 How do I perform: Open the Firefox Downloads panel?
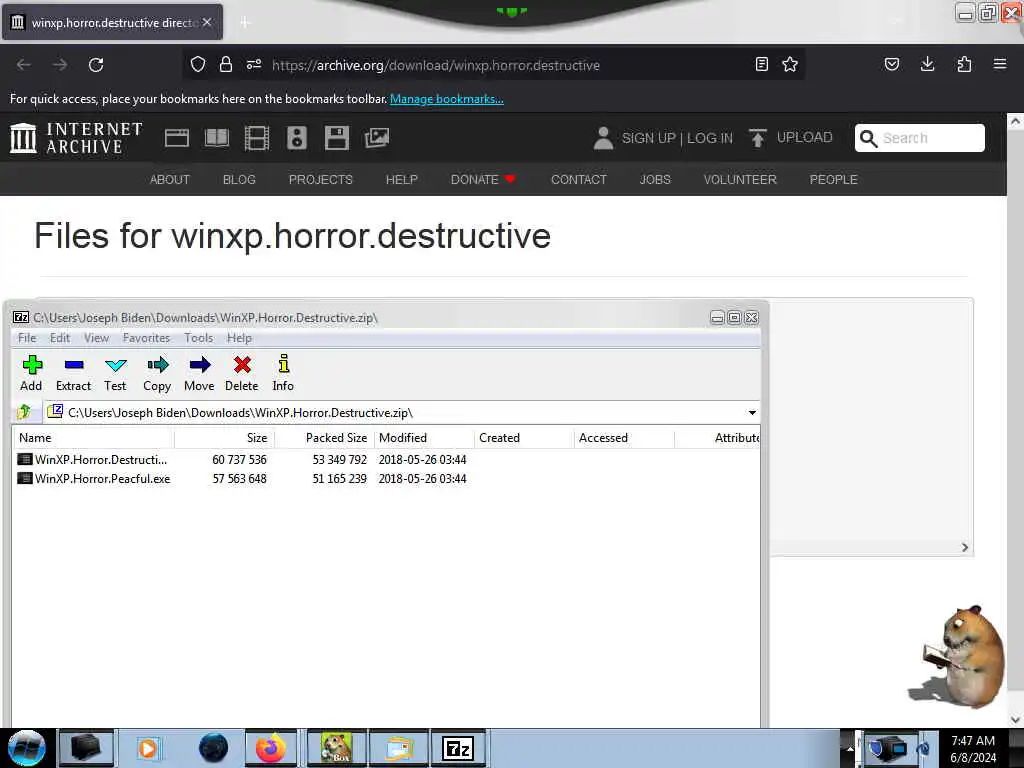tap(927, 64)
